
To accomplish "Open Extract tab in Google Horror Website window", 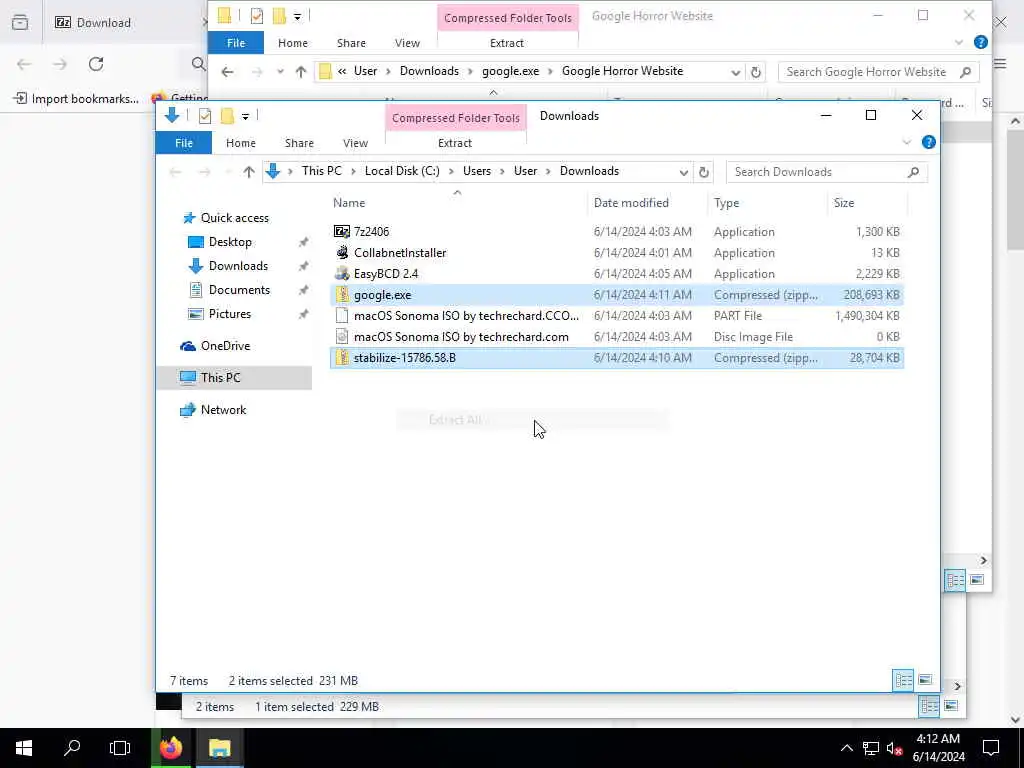I will click(507, 43).
